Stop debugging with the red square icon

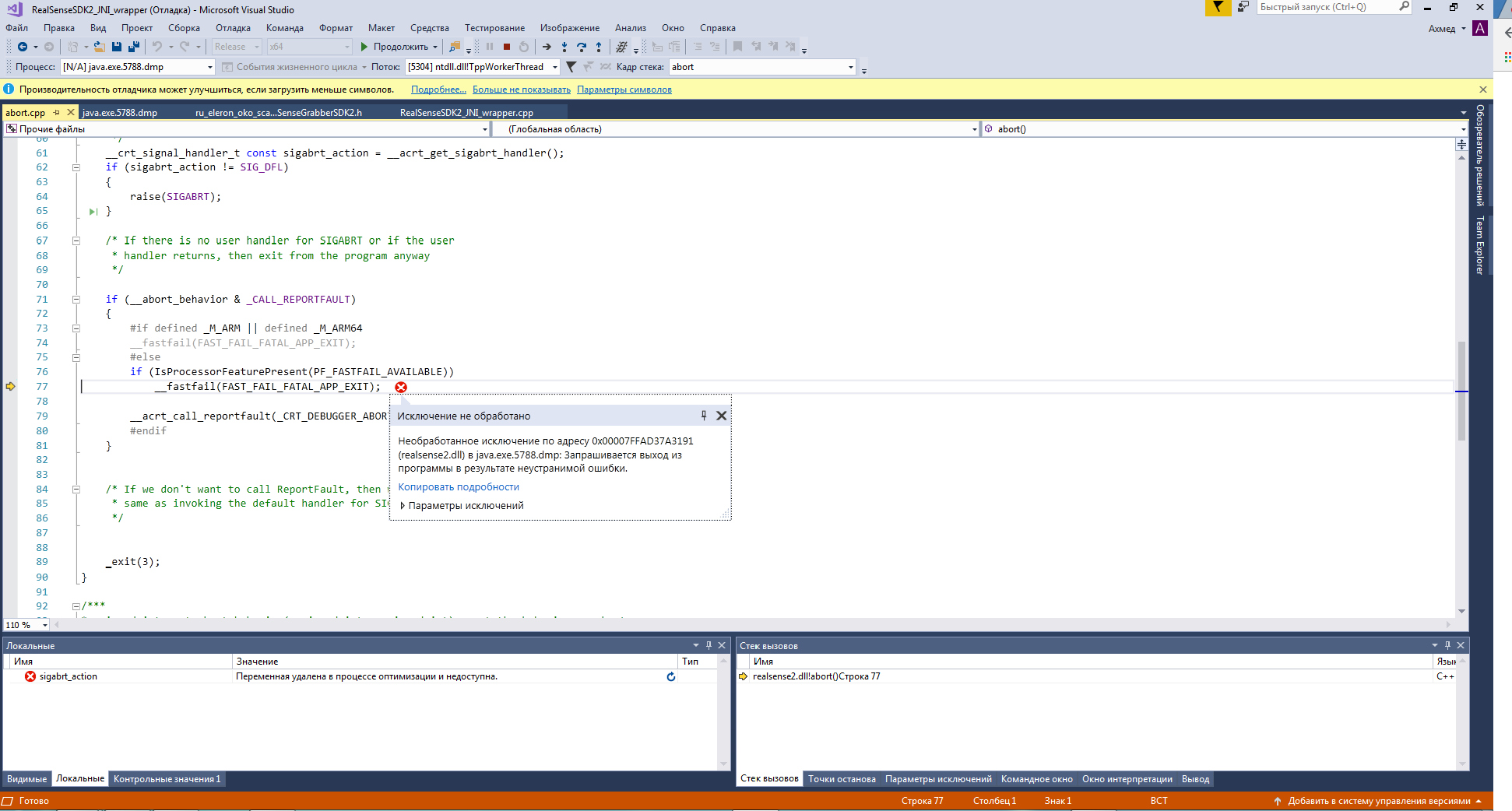[507, 47]
